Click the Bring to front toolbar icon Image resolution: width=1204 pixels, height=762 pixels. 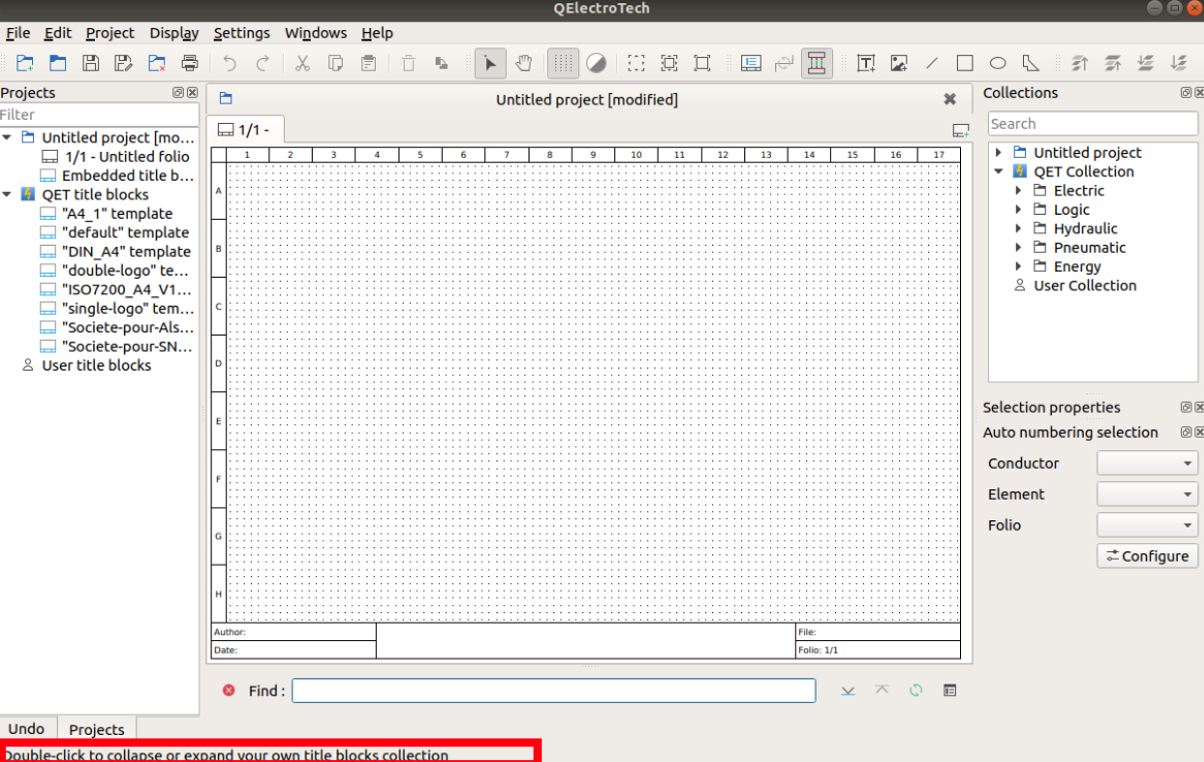(1080, 63)
